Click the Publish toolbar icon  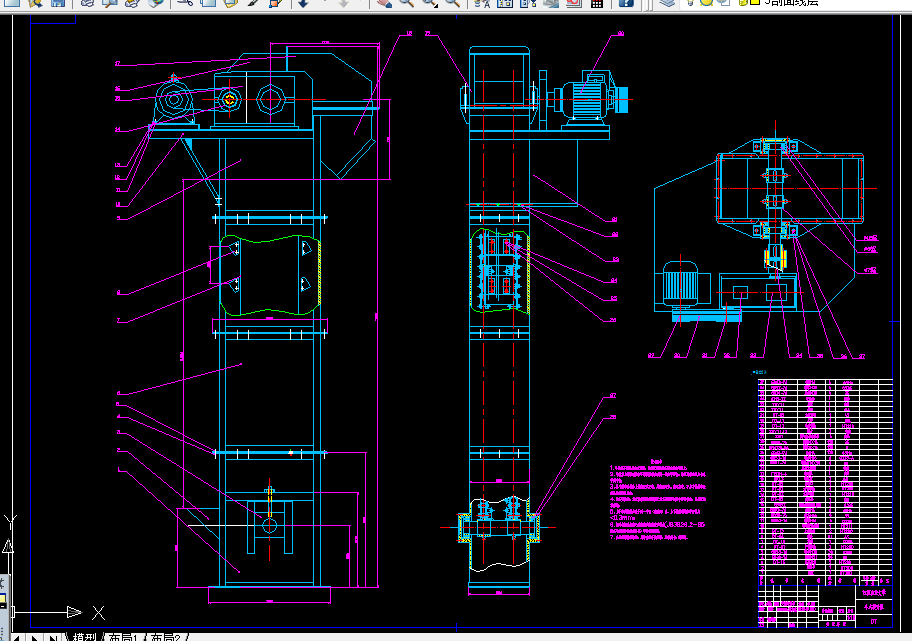(x=132, y=3)
